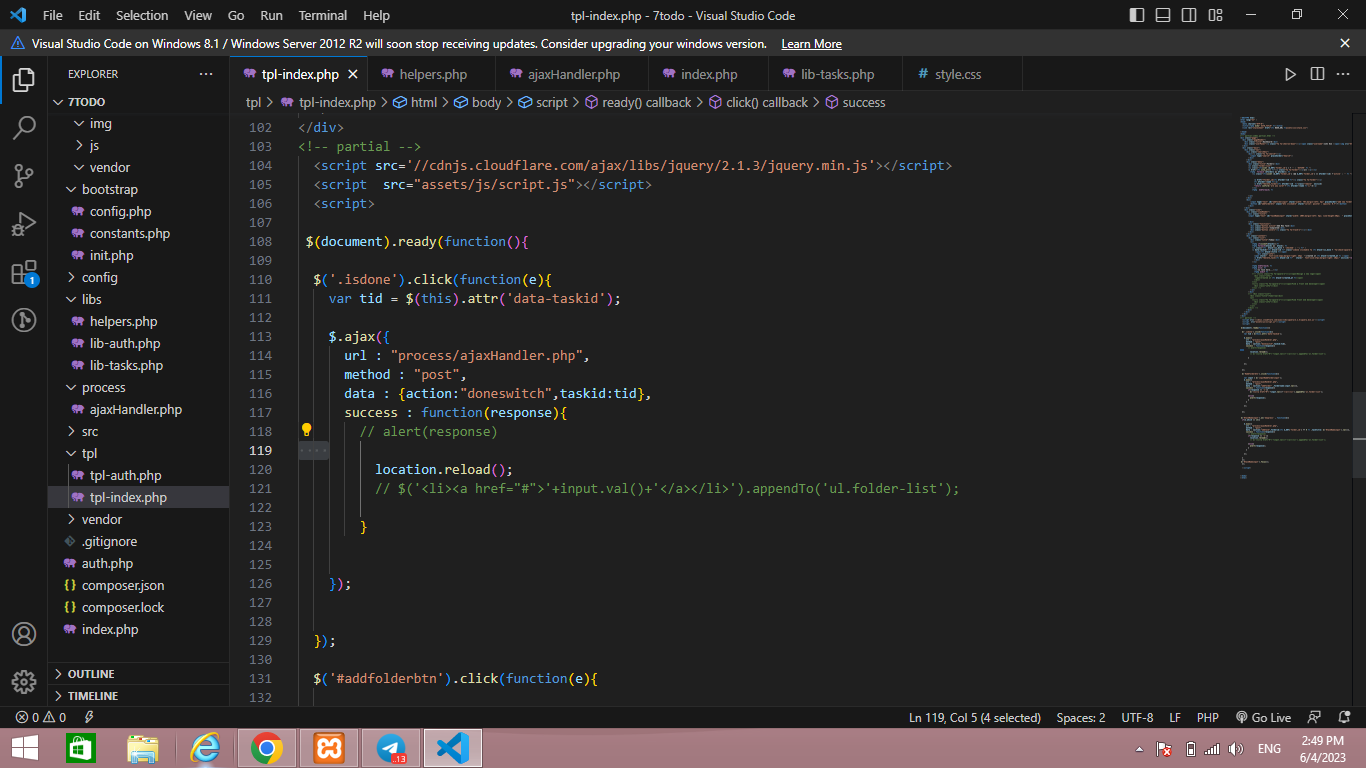Change the PHP language mode
The image size is (1366, 768).
pos(1208,717)
